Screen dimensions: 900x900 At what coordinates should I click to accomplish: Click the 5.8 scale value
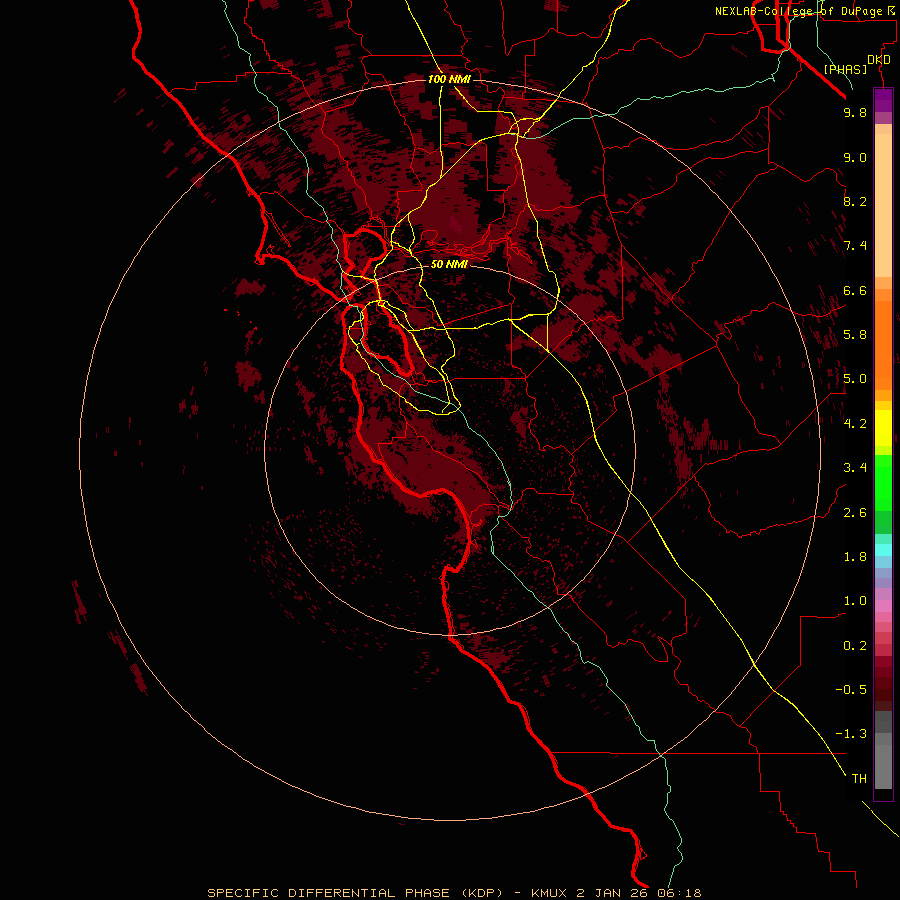(x=855, y=335)
